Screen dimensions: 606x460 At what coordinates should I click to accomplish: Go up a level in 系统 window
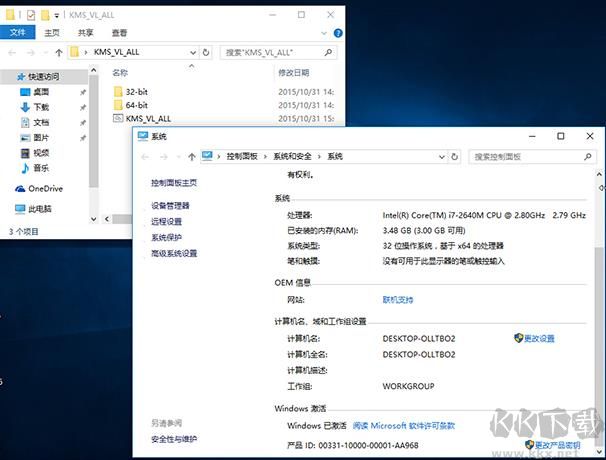click(192, 157)
